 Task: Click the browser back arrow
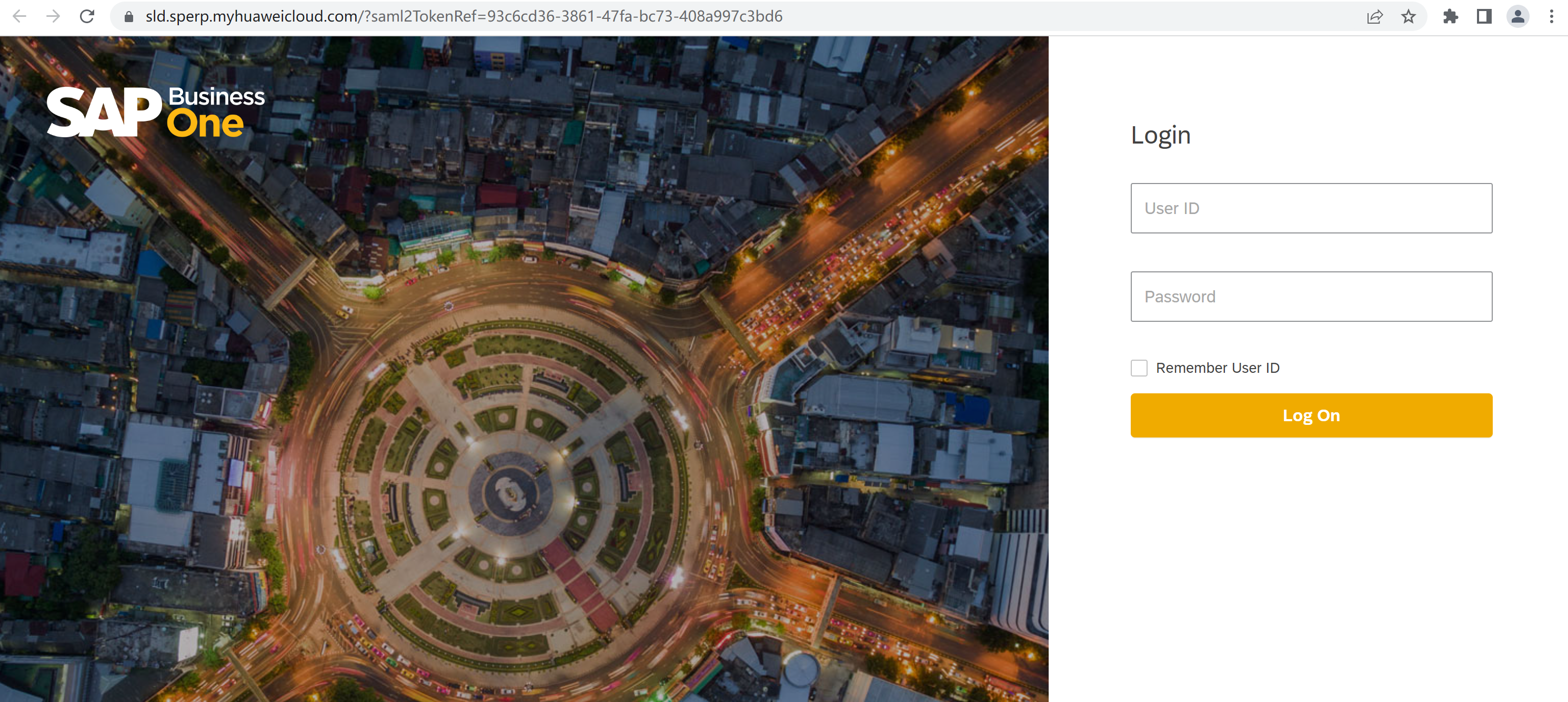point(19,16)
